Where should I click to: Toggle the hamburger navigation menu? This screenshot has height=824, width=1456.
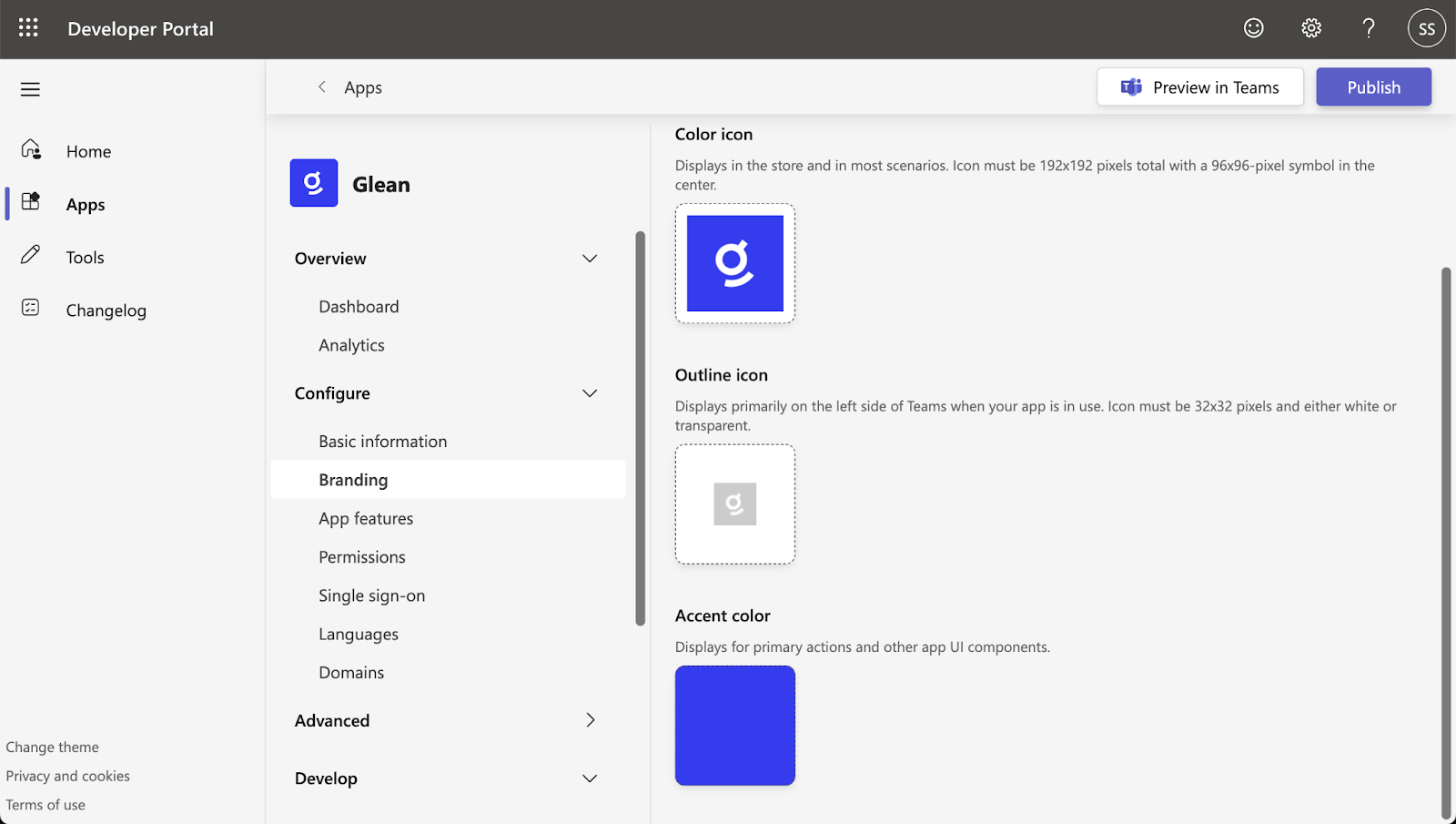pos(30,89)
